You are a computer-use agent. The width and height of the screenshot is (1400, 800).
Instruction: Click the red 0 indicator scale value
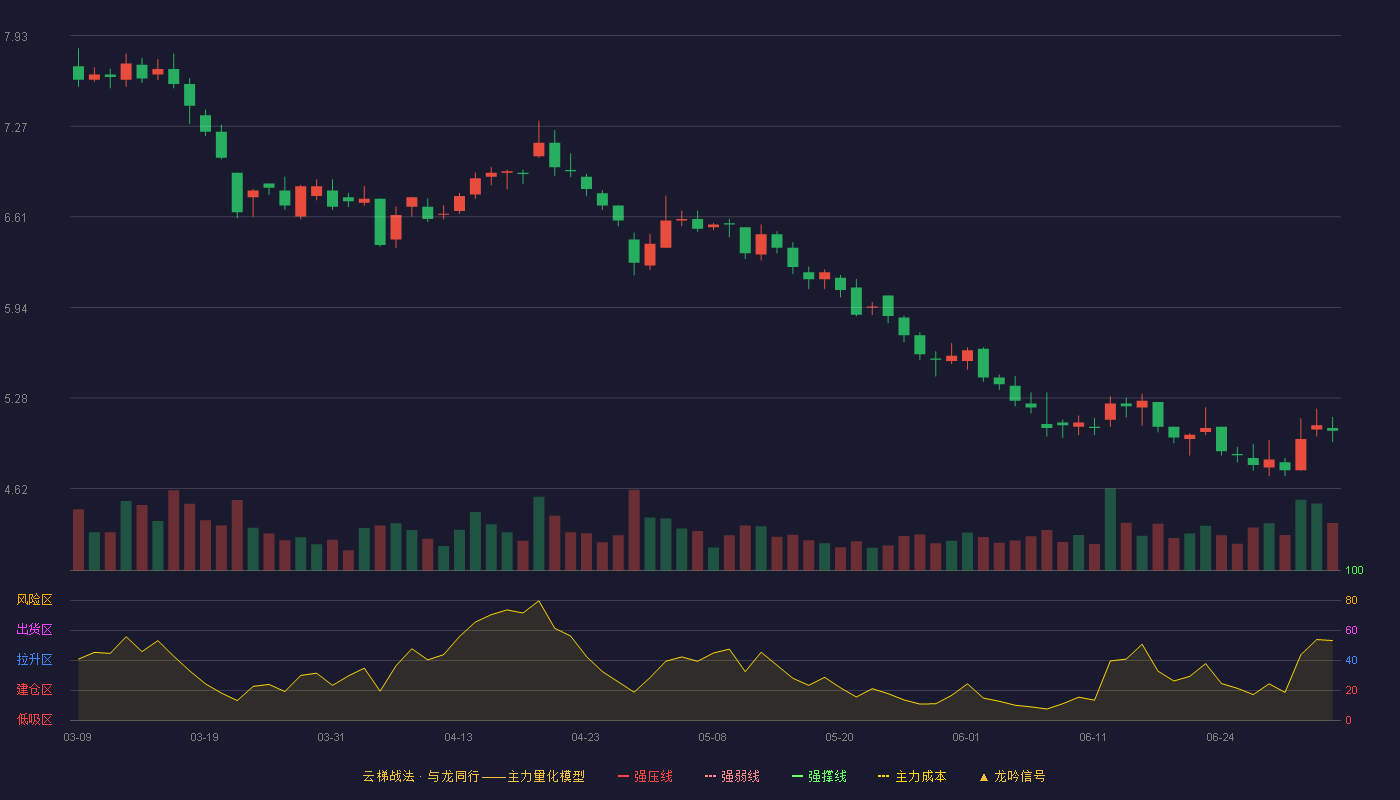[1348, 720]
